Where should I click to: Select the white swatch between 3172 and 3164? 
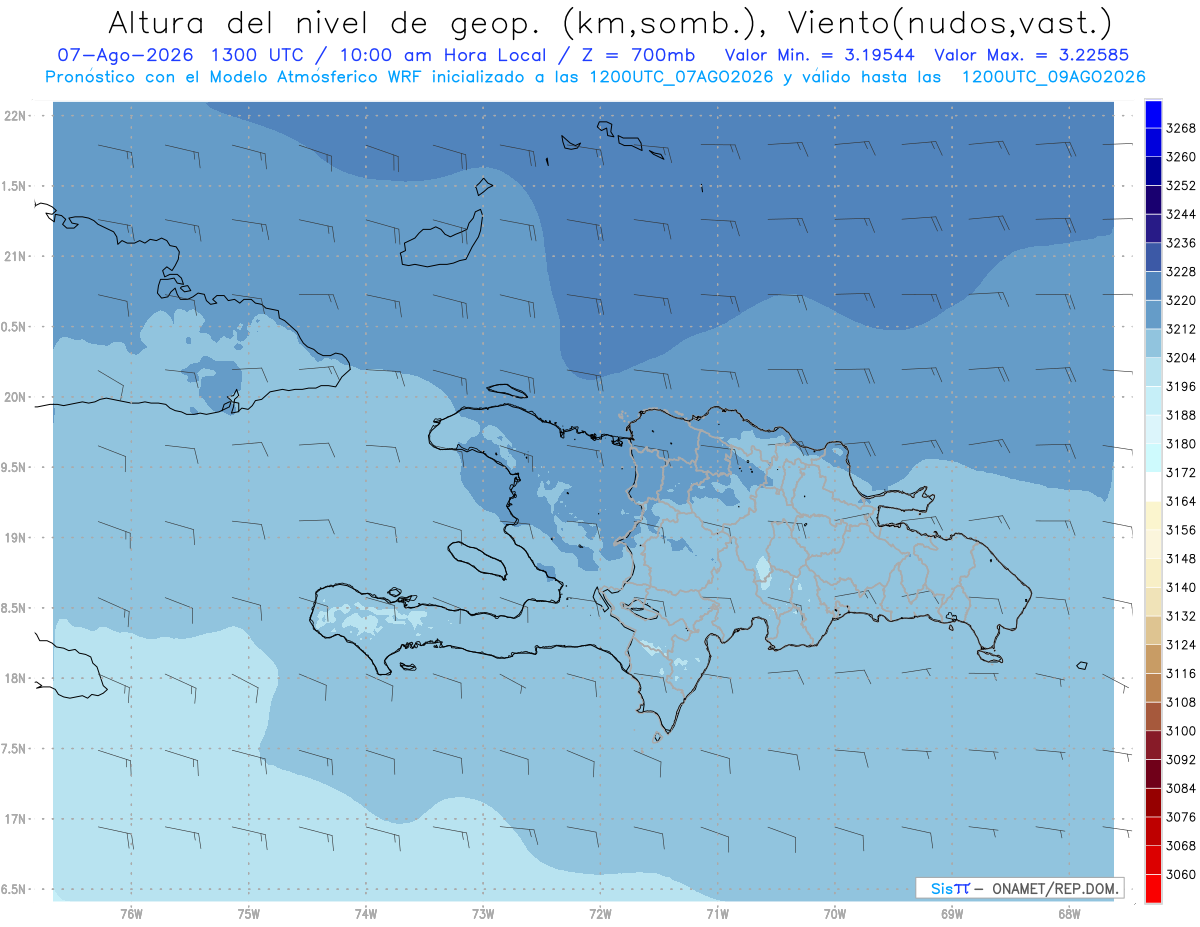pyautogui.click(x=1152, y=486)
